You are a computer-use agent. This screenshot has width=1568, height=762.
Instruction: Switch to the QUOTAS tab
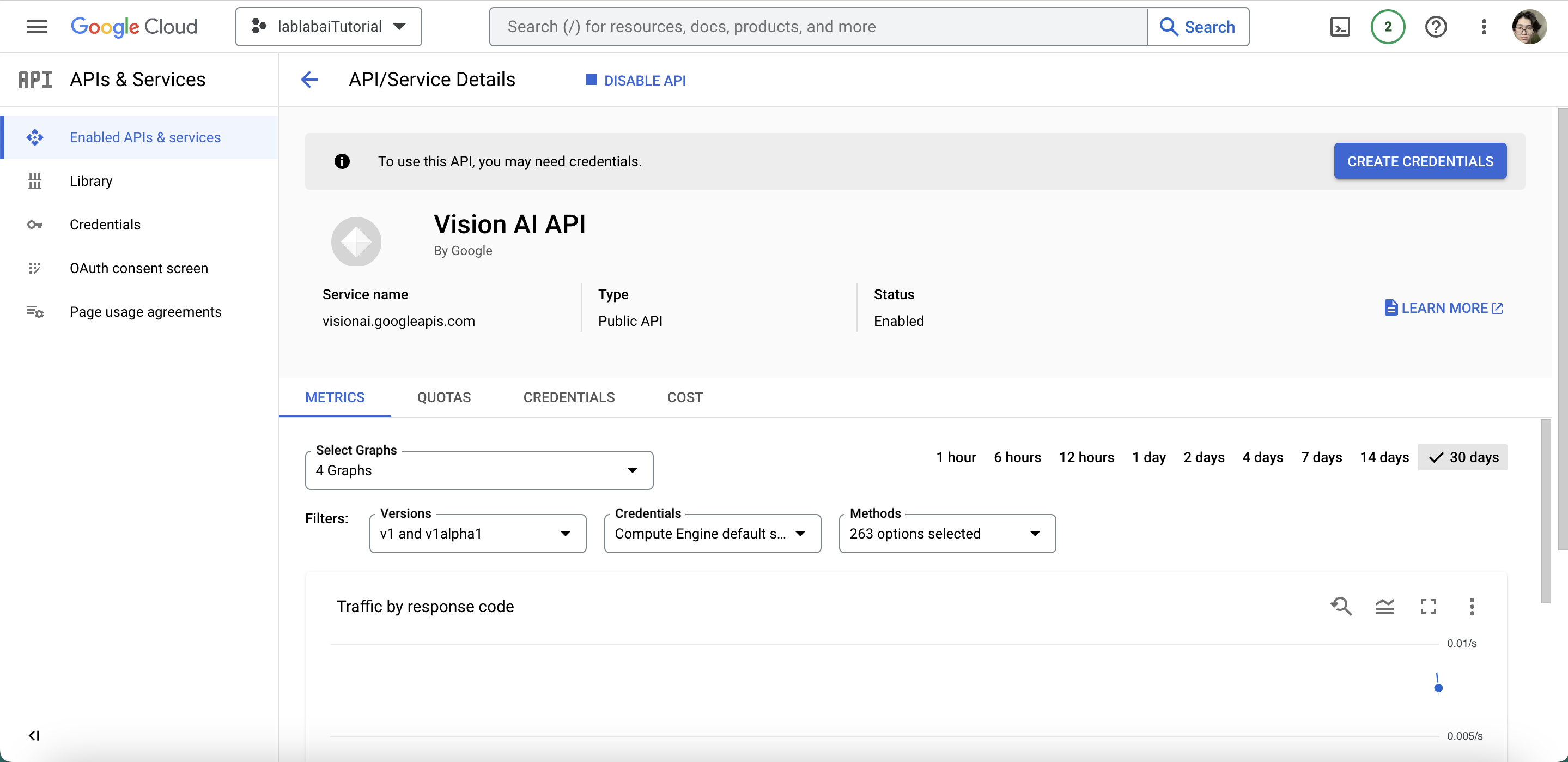coord(443,397)
